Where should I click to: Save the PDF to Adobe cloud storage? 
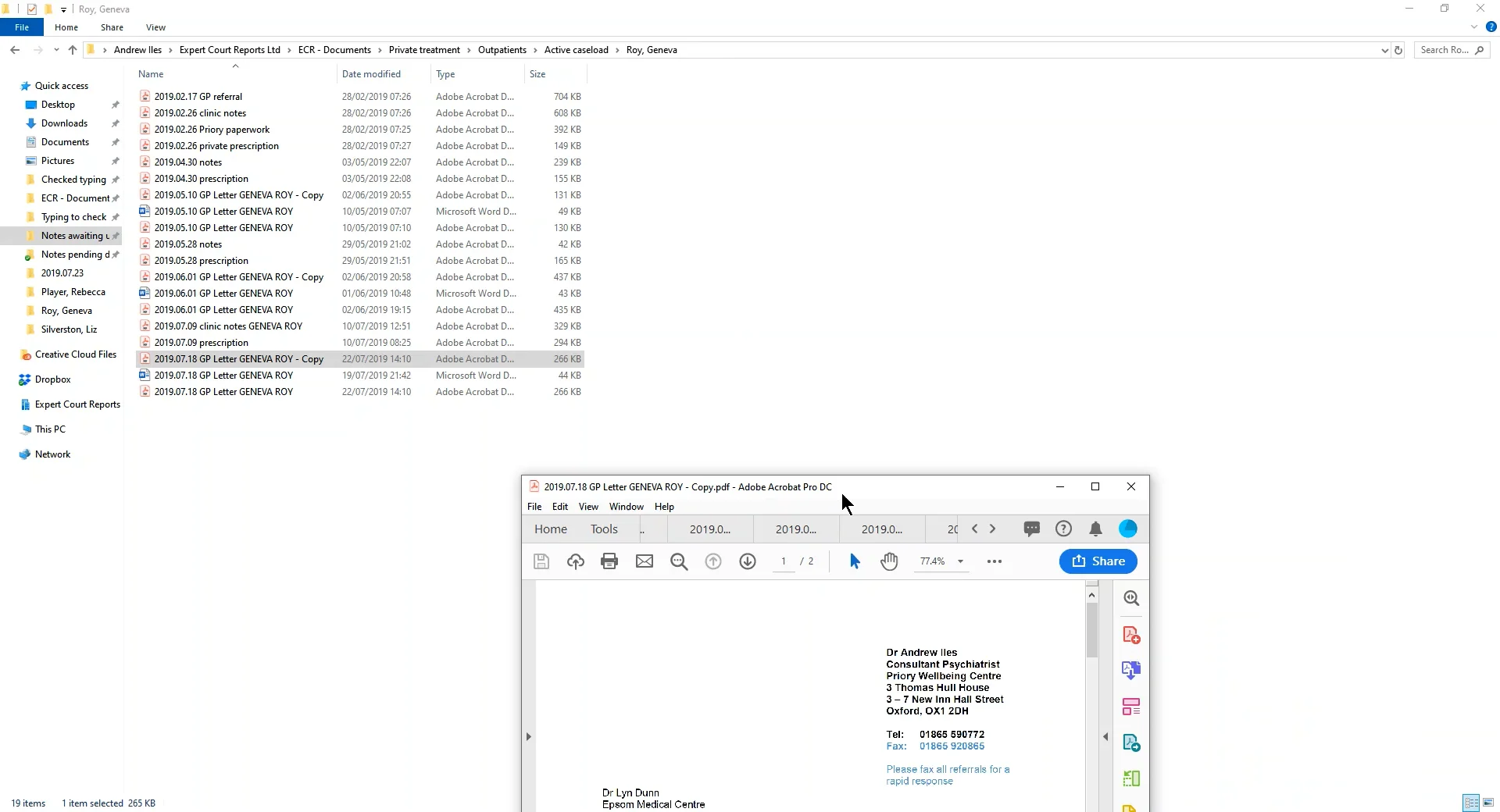click(x=576, y=561)
